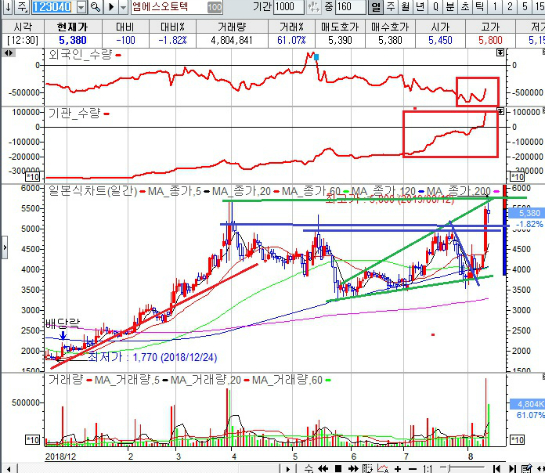Click the stock search magnifier icon
The height and width of the screenshot is (473, 545).
coord(95,7)
